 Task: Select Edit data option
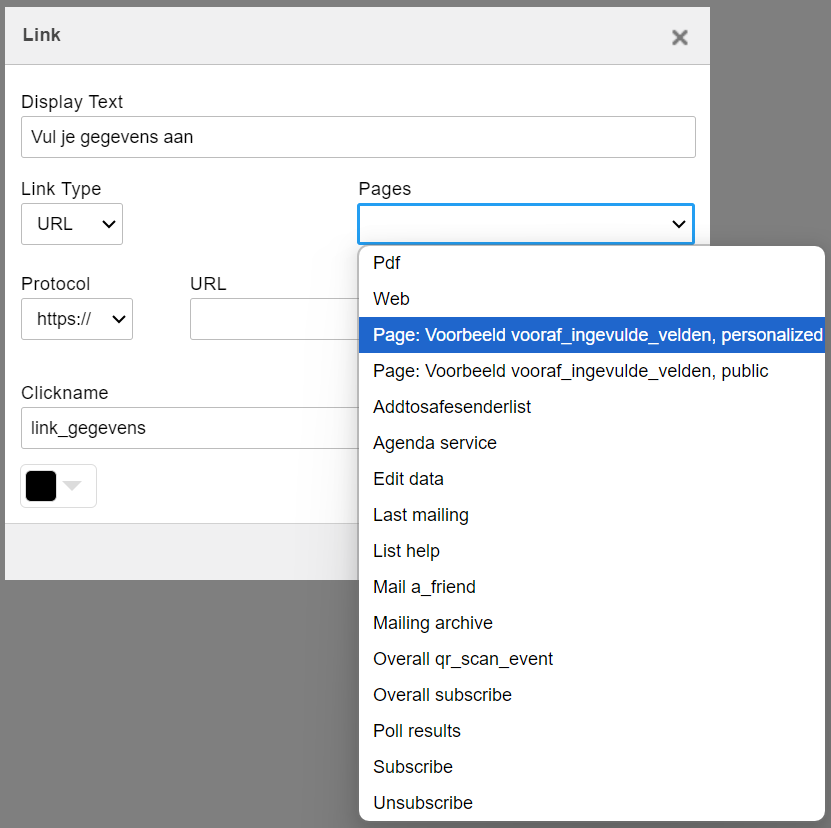click(408, 479)
